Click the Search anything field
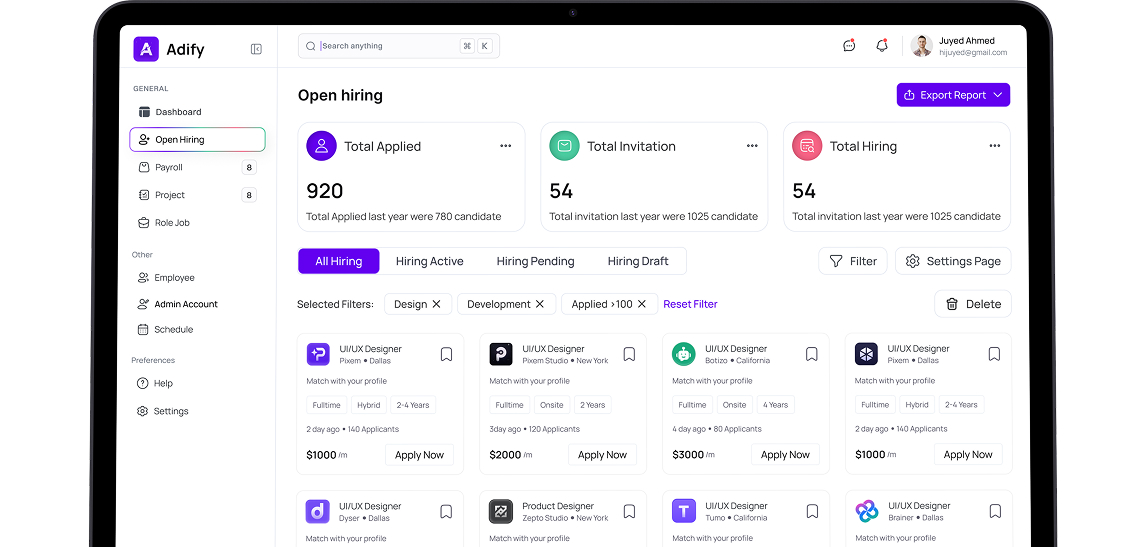This screenshot has height=547, width=1146. point(398,46)
